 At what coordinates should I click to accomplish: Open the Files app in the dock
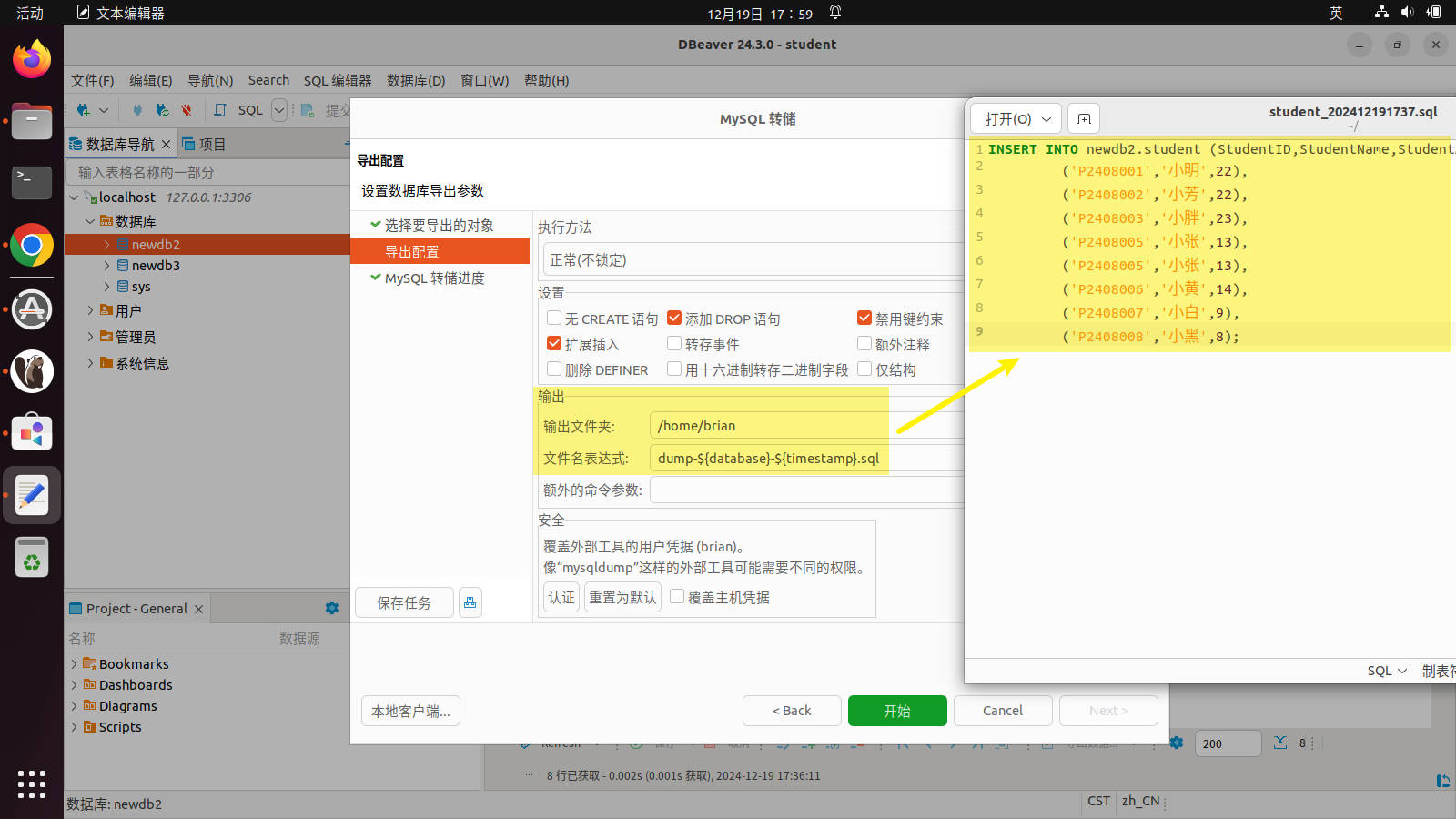[32, 121]
